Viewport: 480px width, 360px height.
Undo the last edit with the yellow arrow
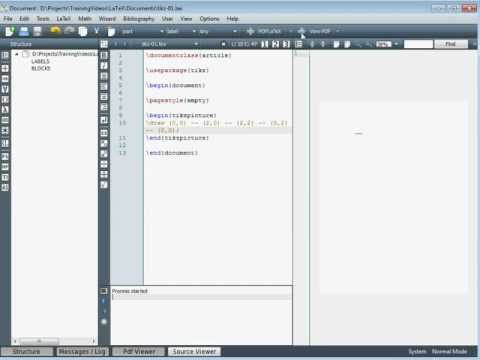pyautogui.click(x=55, y=31)
